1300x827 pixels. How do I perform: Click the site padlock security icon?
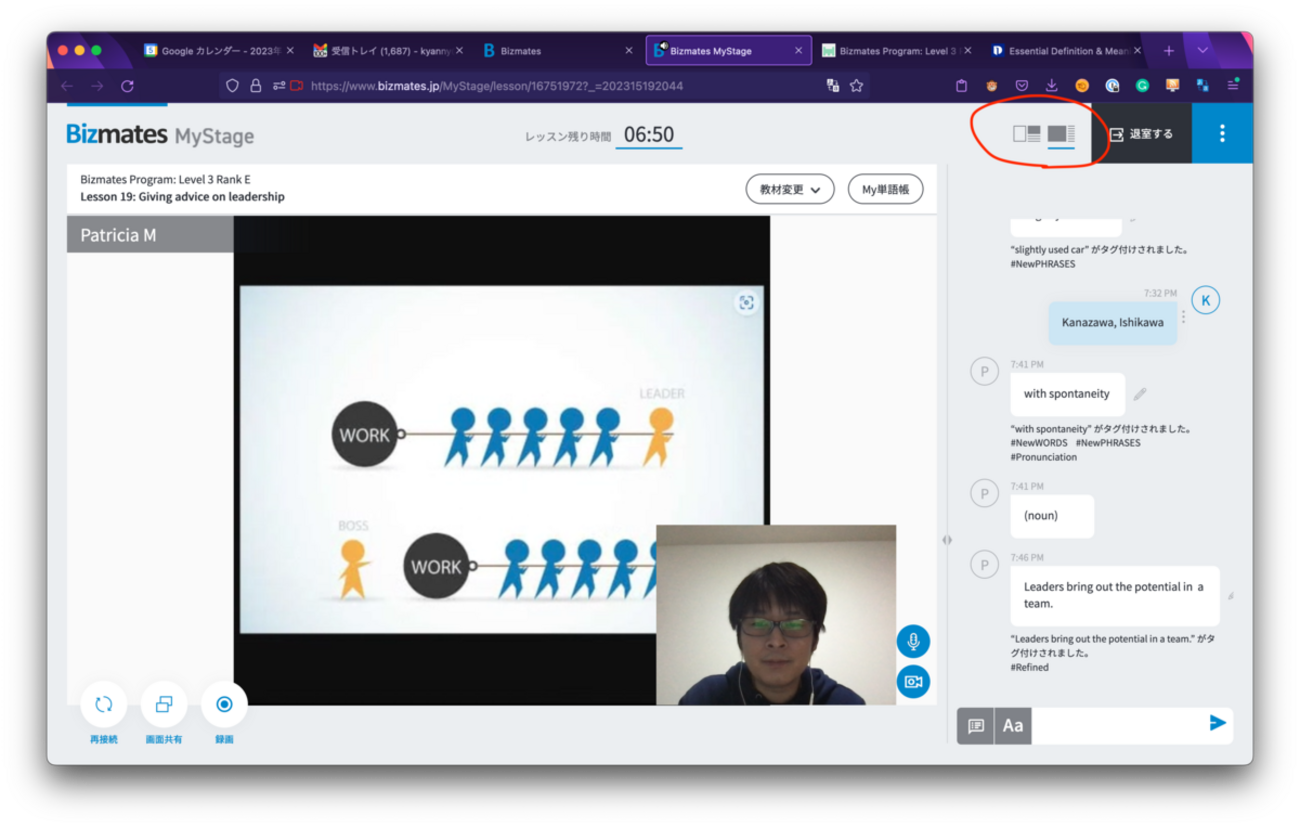point(256,86)
